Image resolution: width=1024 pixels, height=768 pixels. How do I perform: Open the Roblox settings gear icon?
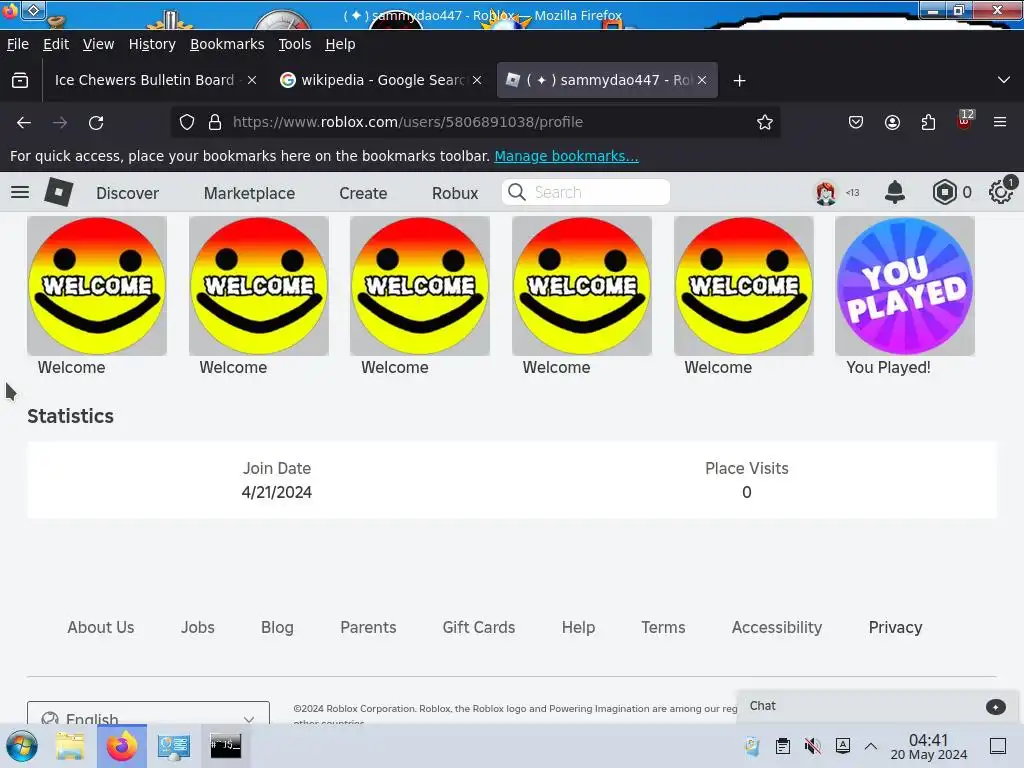coord(1000,192)
